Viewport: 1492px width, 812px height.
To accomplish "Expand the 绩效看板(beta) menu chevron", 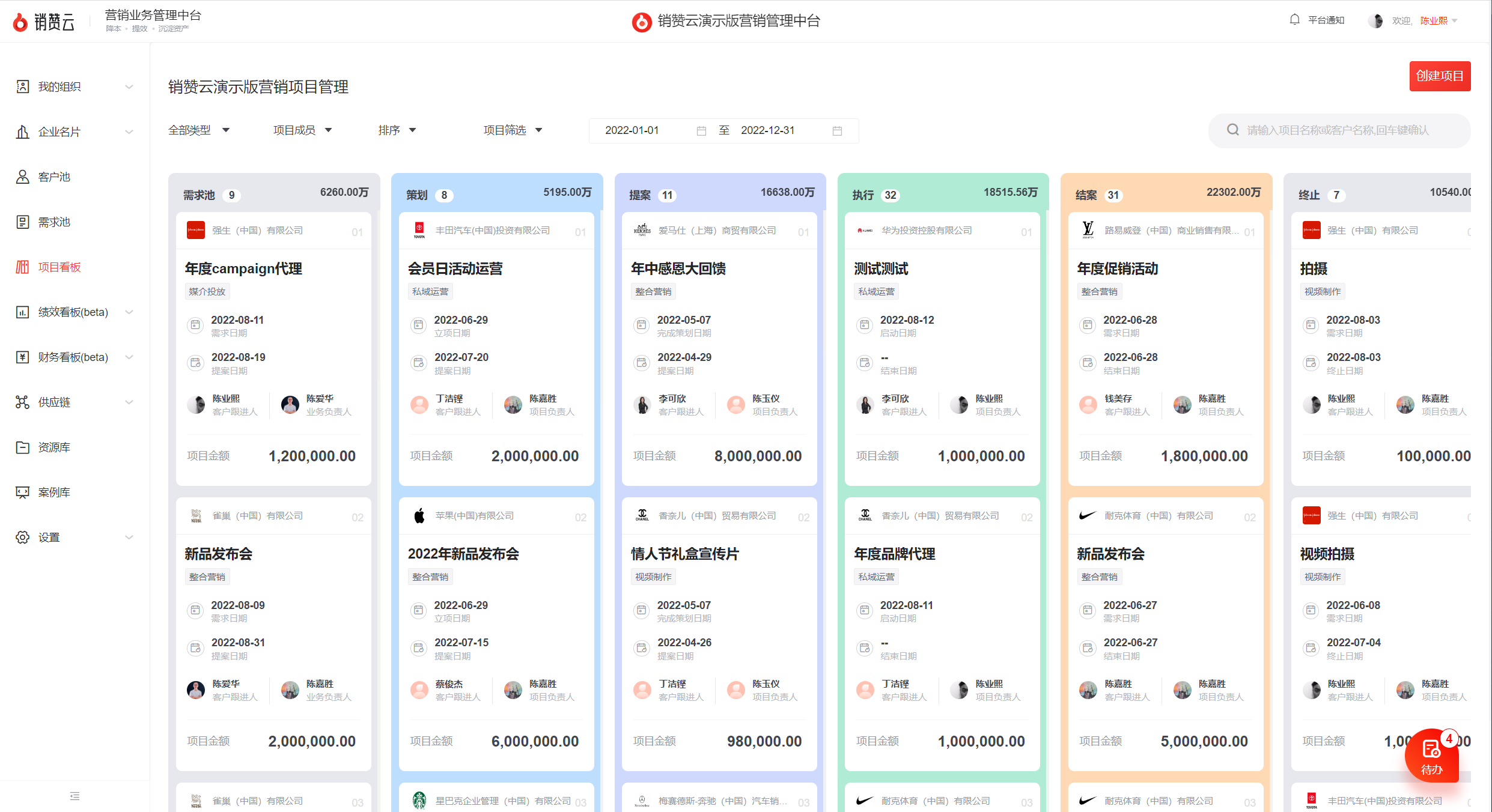I will click(129, 312).
